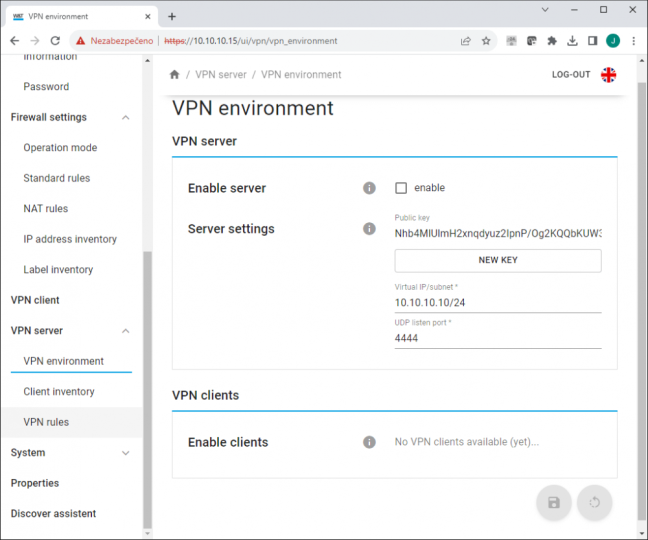Click the round reset changes button
Screen dimensions: 648x540
point(594,502)
